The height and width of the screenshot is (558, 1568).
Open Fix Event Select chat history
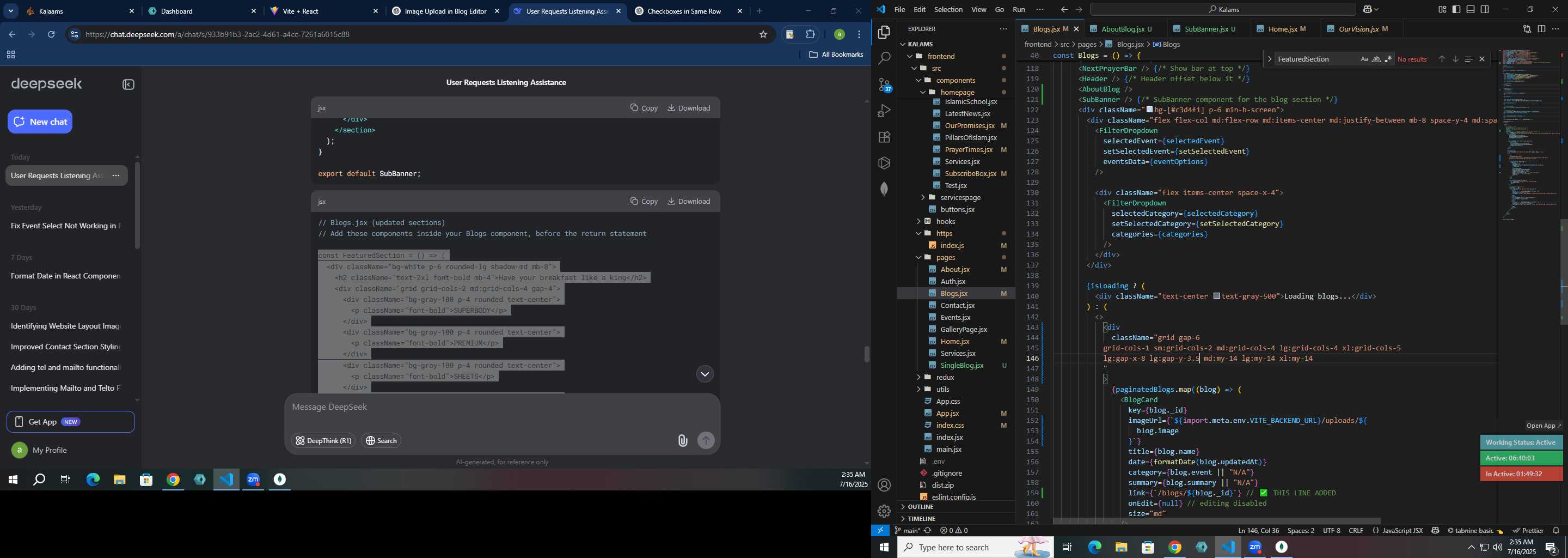coord(66,226)
